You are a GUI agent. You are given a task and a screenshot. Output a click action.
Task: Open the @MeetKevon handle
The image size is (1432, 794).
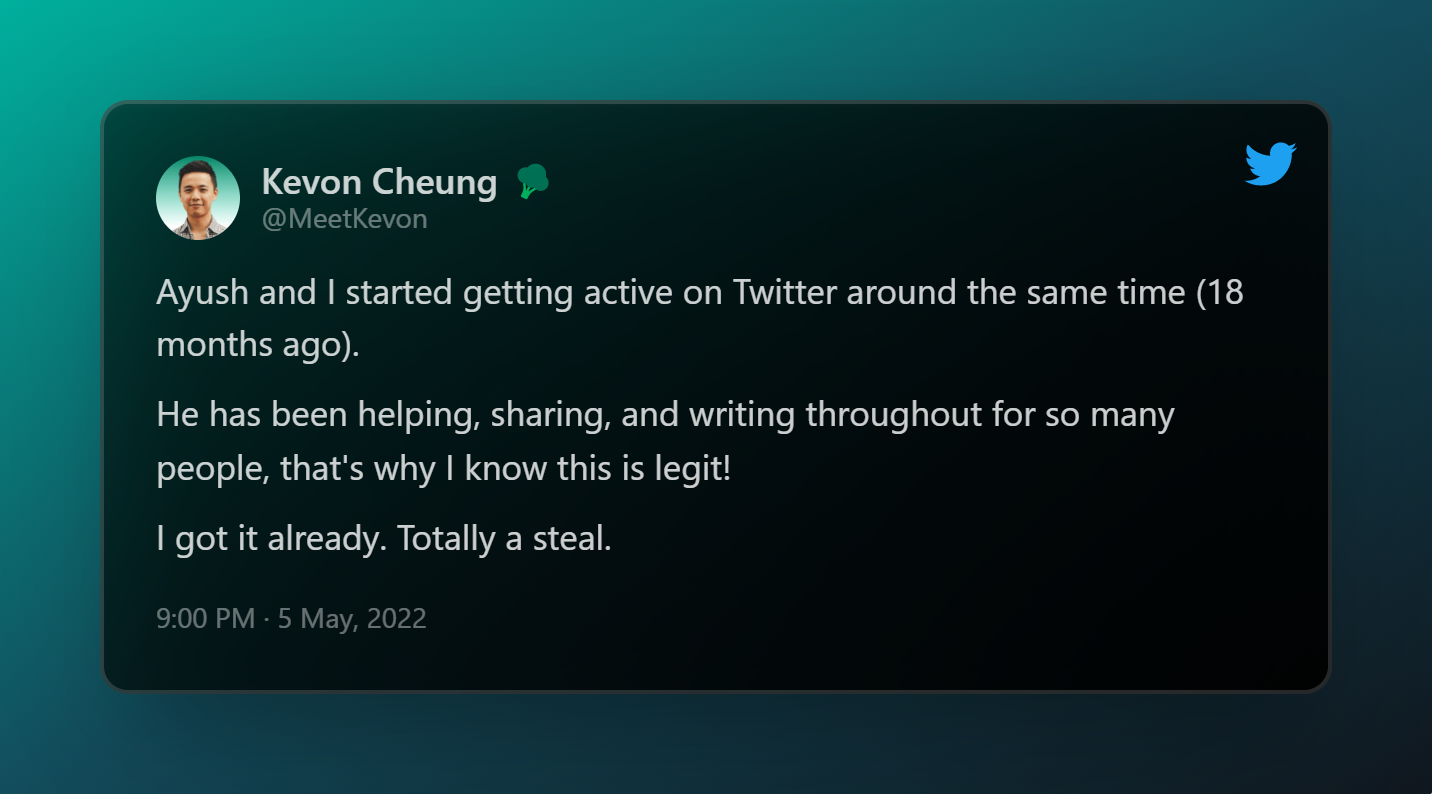[344, 219]
